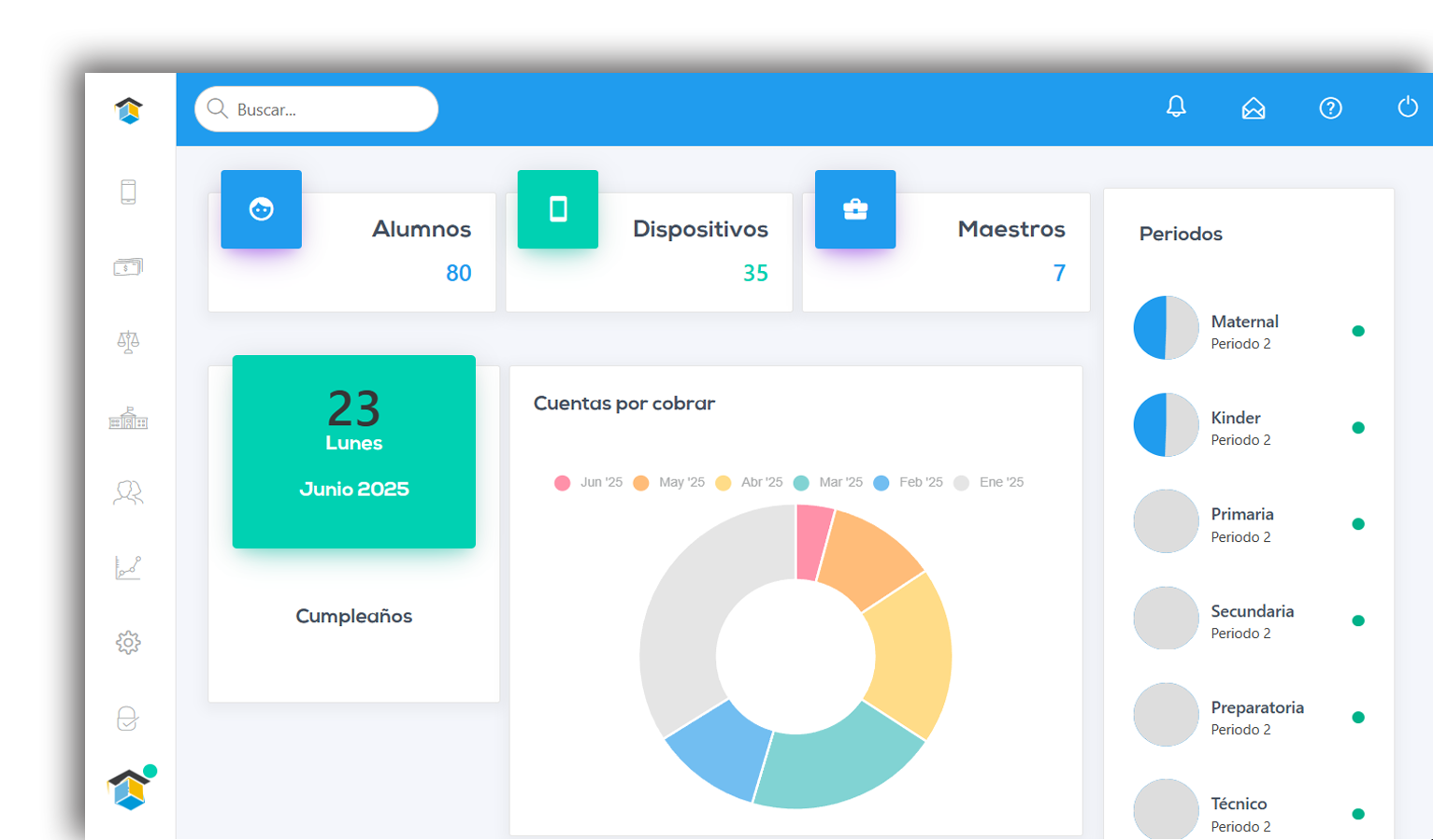
Task: Click the orange May '25 donut slice
Action: 868,560
